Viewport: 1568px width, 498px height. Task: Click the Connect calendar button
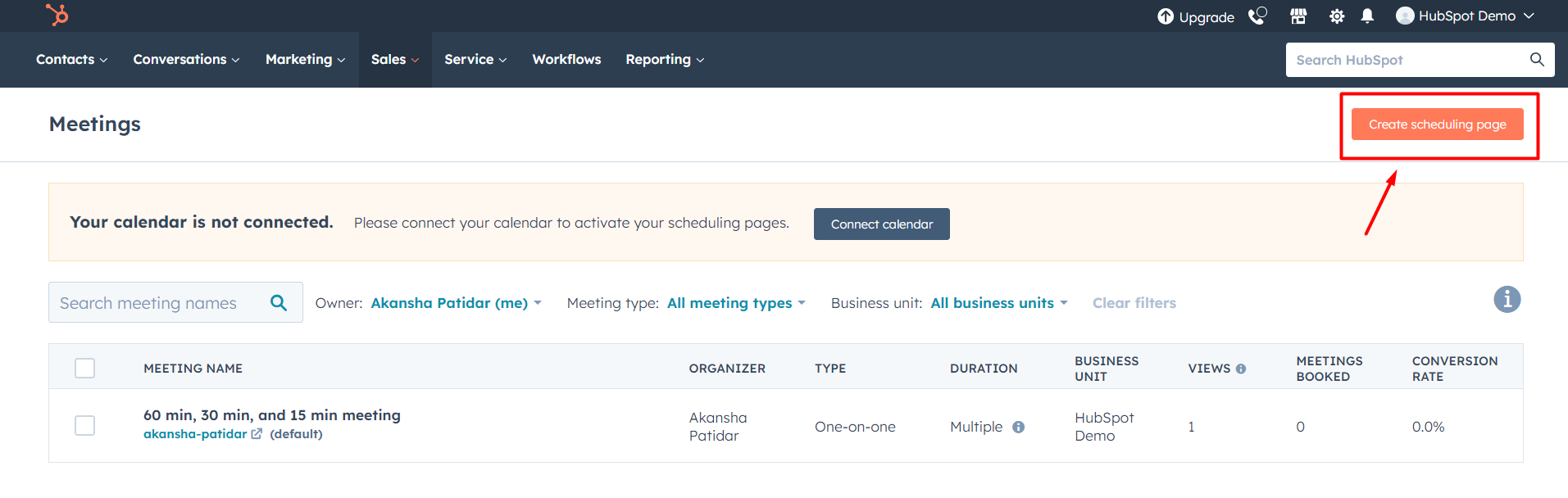point(882,224)
